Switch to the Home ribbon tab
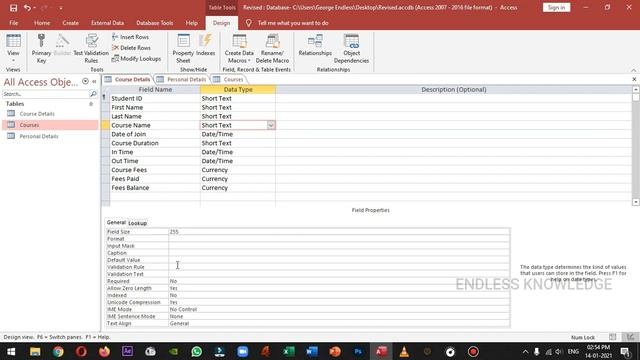 (x=42, y=23)
